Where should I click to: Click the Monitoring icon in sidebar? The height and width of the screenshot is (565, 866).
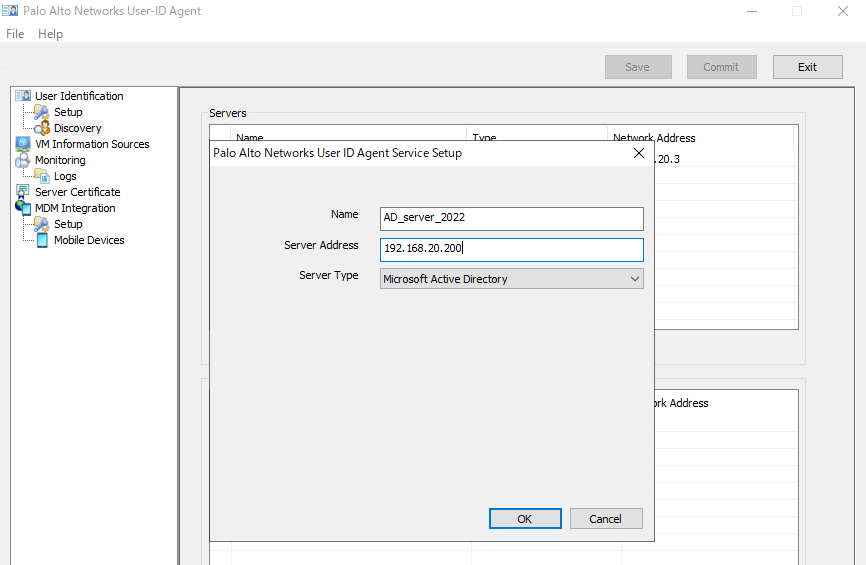(x=23, y=160)
